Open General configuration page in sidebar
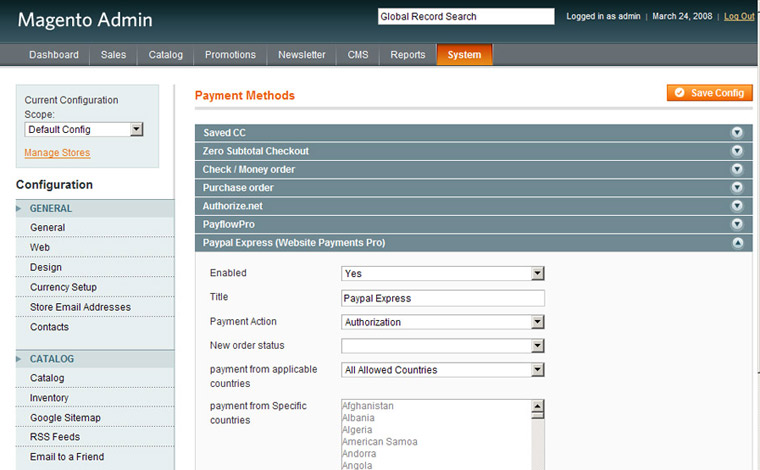This screenshot has height=470, width=760. coord(48,227)
